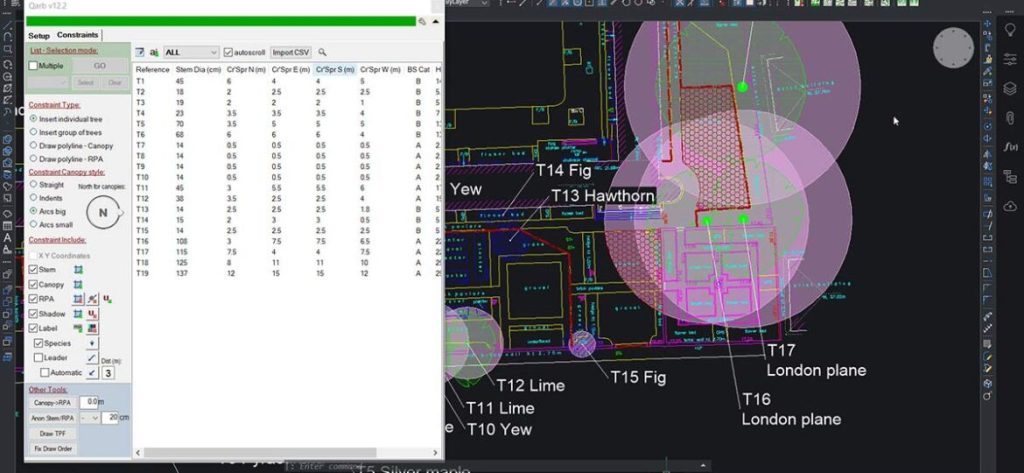
Task: Click the red U icon in RPA row
Action: tap(107, 299)
